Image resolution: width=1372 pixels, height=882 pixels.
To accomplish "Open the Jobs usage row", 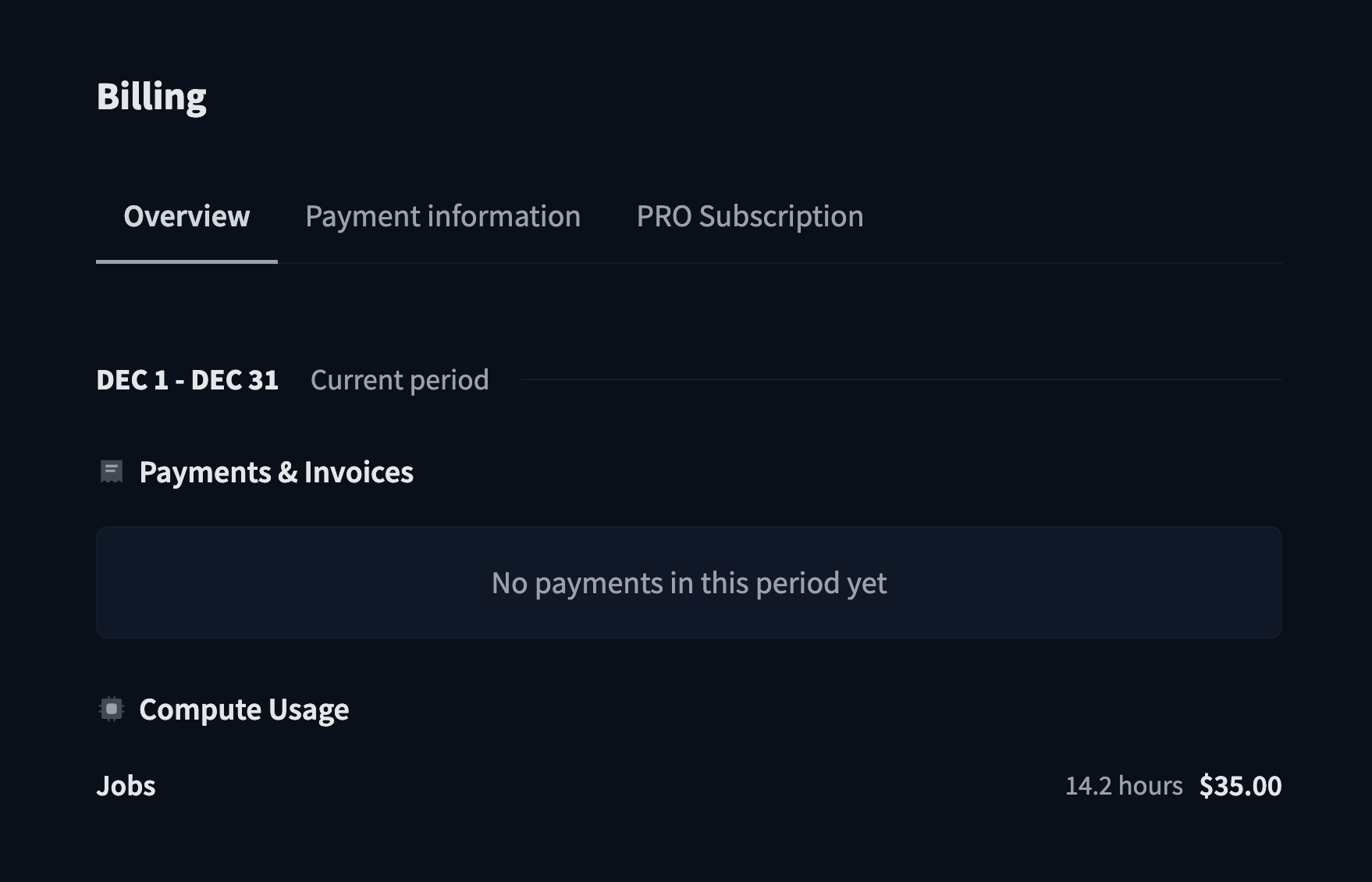I will point(689,785).
